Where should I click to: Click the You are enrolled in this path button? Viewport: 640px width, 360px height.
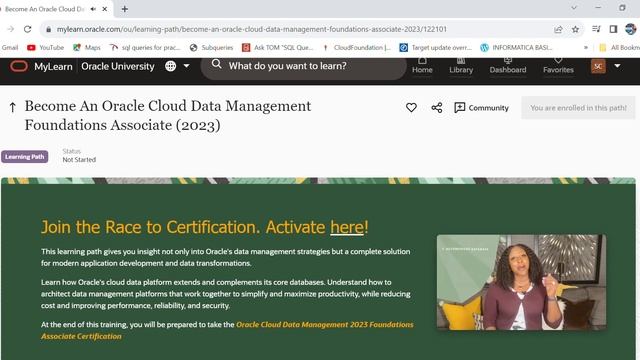click(x=578, y=108)
